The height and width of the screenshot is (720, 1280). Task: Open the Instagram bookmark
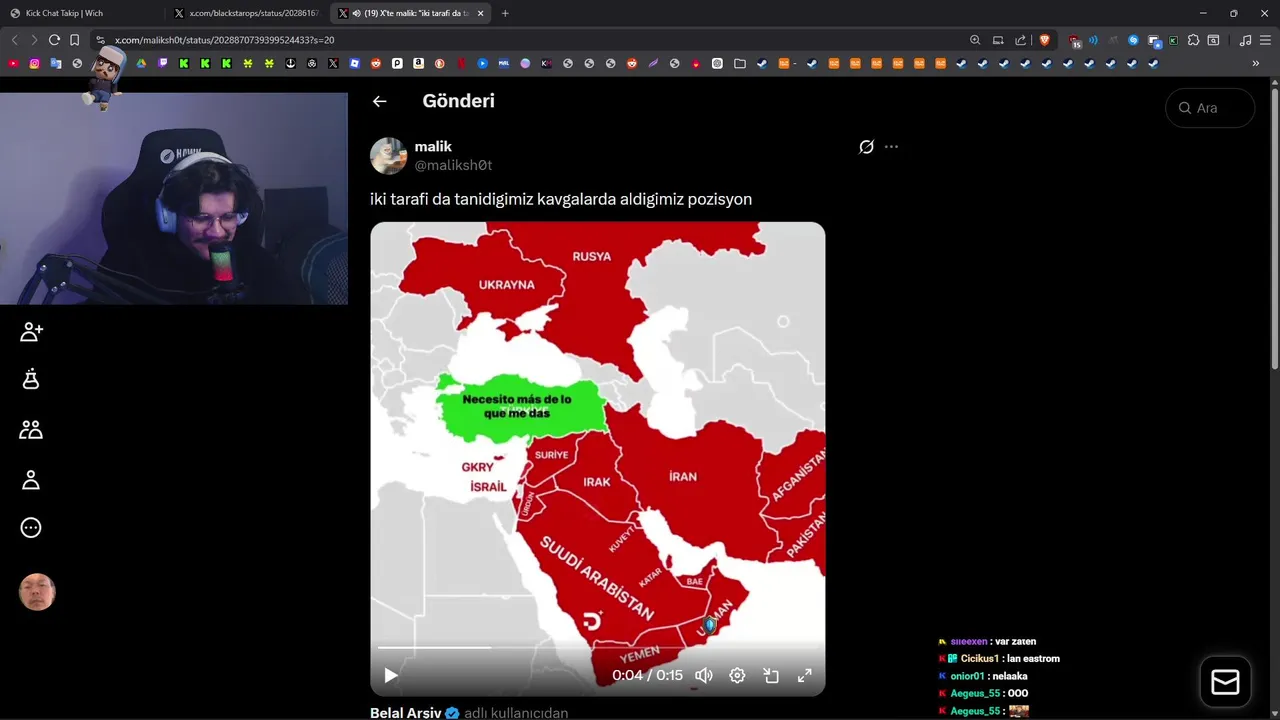pyautogui.click(x=34, y=63)
